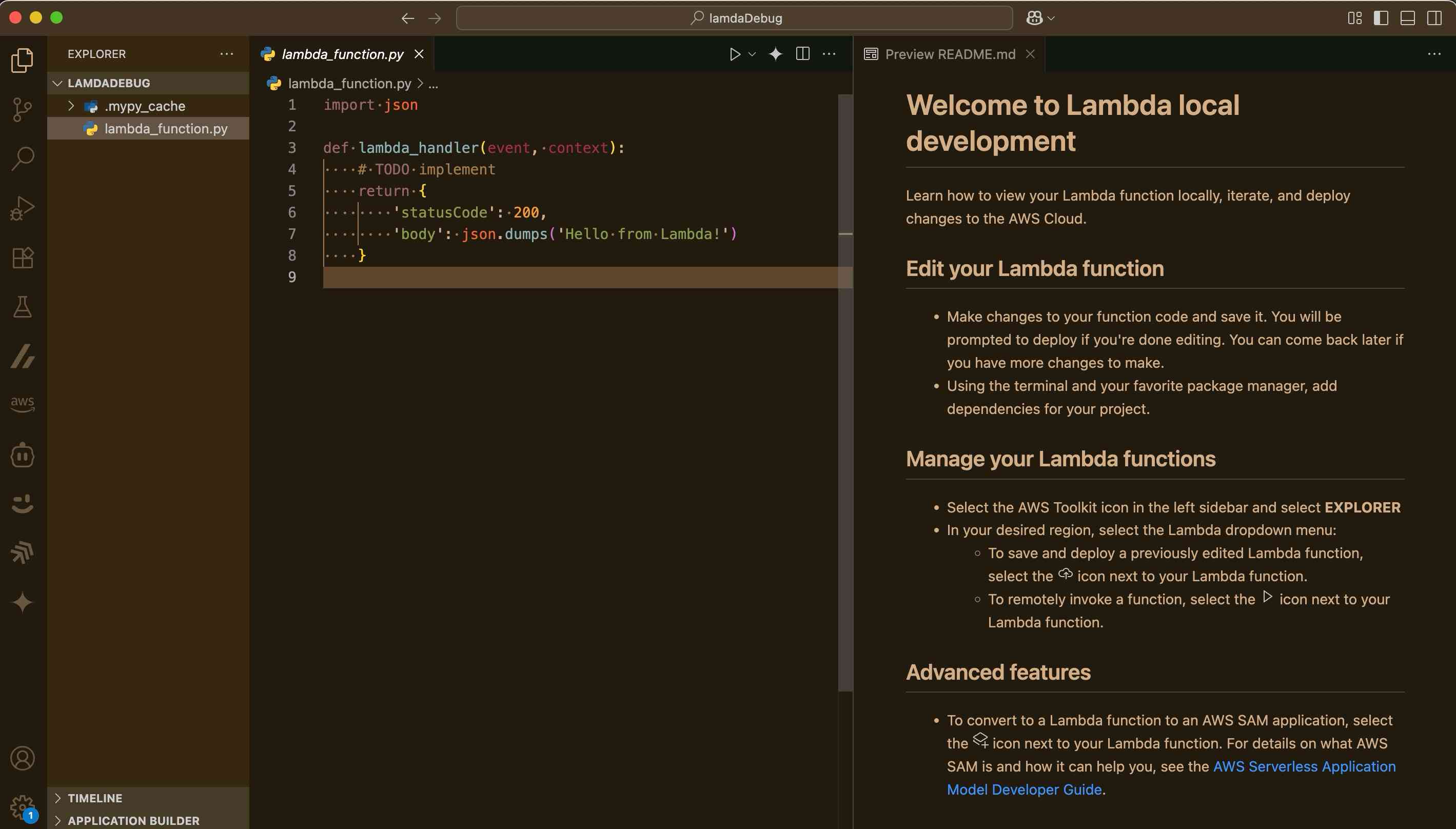Expand the TIMELINE section

click(x=94, y=798)
